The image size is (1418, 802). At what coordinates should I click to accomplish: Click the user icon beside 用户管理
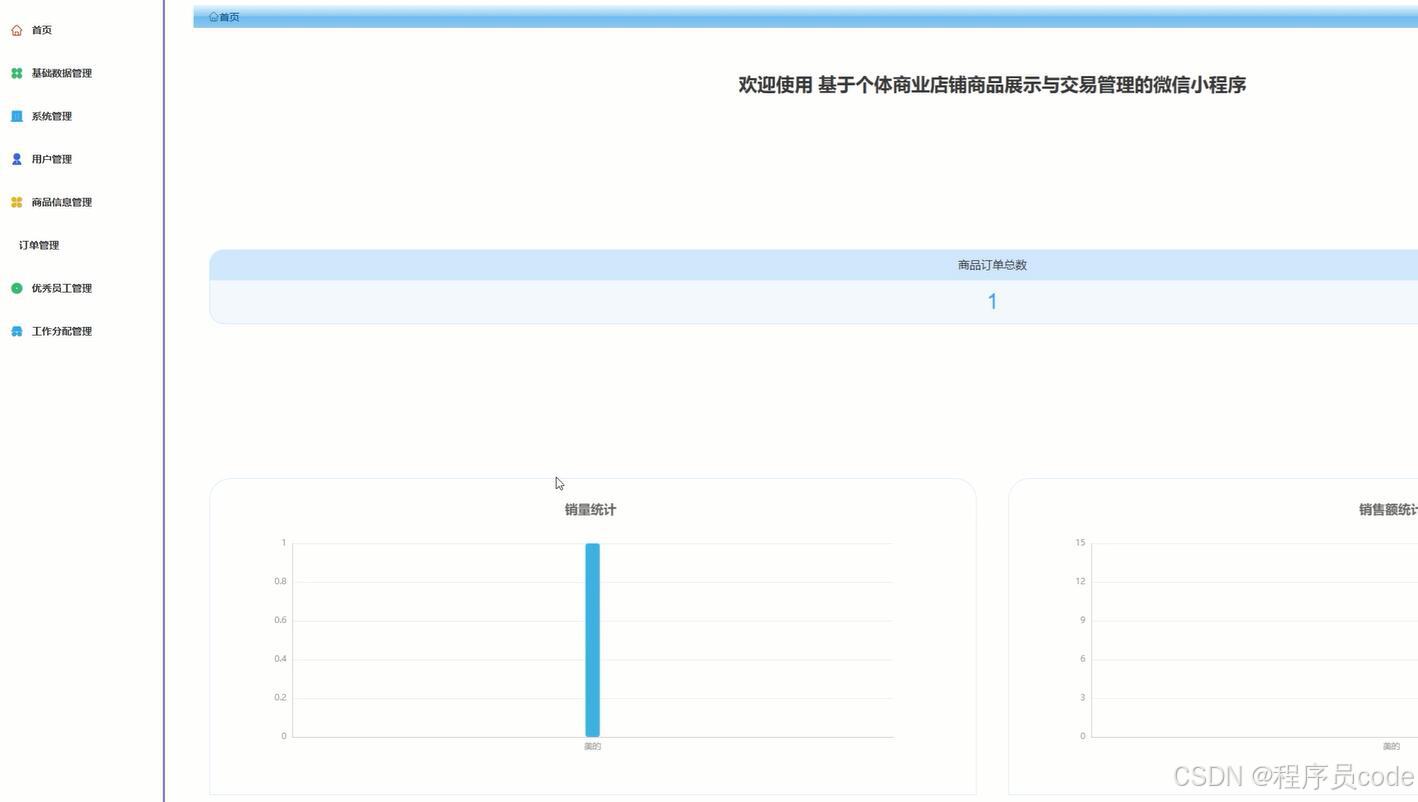point(16,159)
